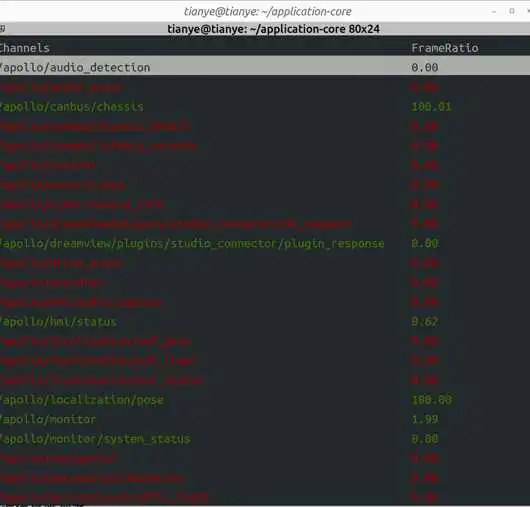Click the 9.62 frame ratio for hmi/status
This screenshot has height=507, width=530.
click(425, 321)
